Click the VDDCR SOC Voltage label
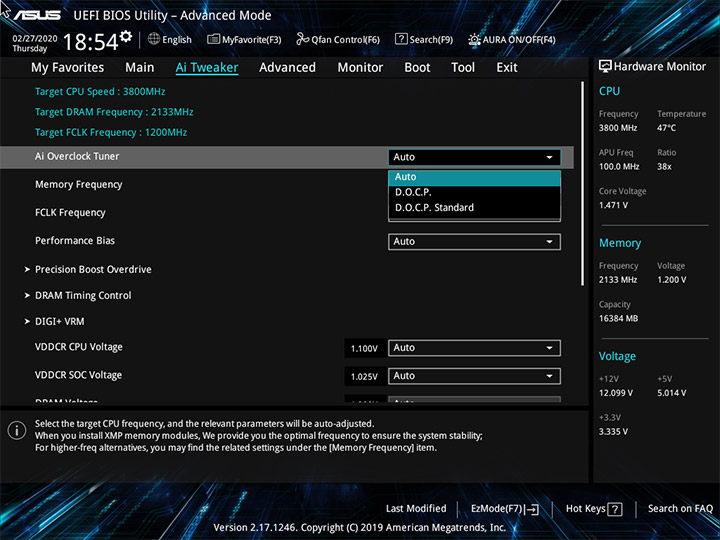The height and width of the screenshot is (540, 720). tap(79, 375)
